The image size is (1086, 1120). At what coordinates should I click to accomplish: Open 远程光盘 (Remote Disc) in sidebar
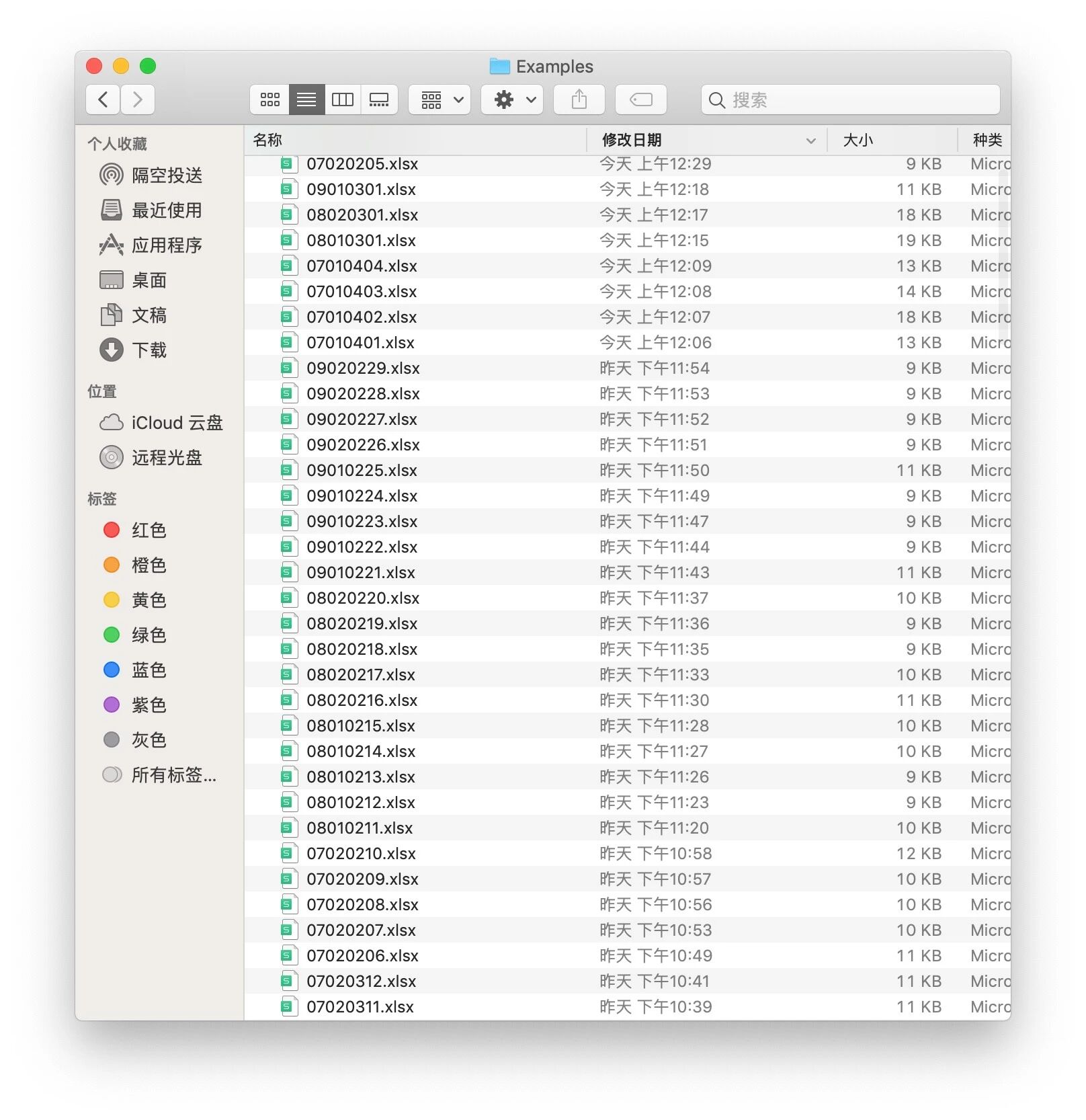click(151, 458)
